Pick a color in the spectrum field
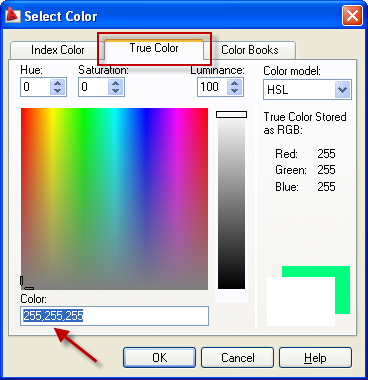 [x=114, y=199]
